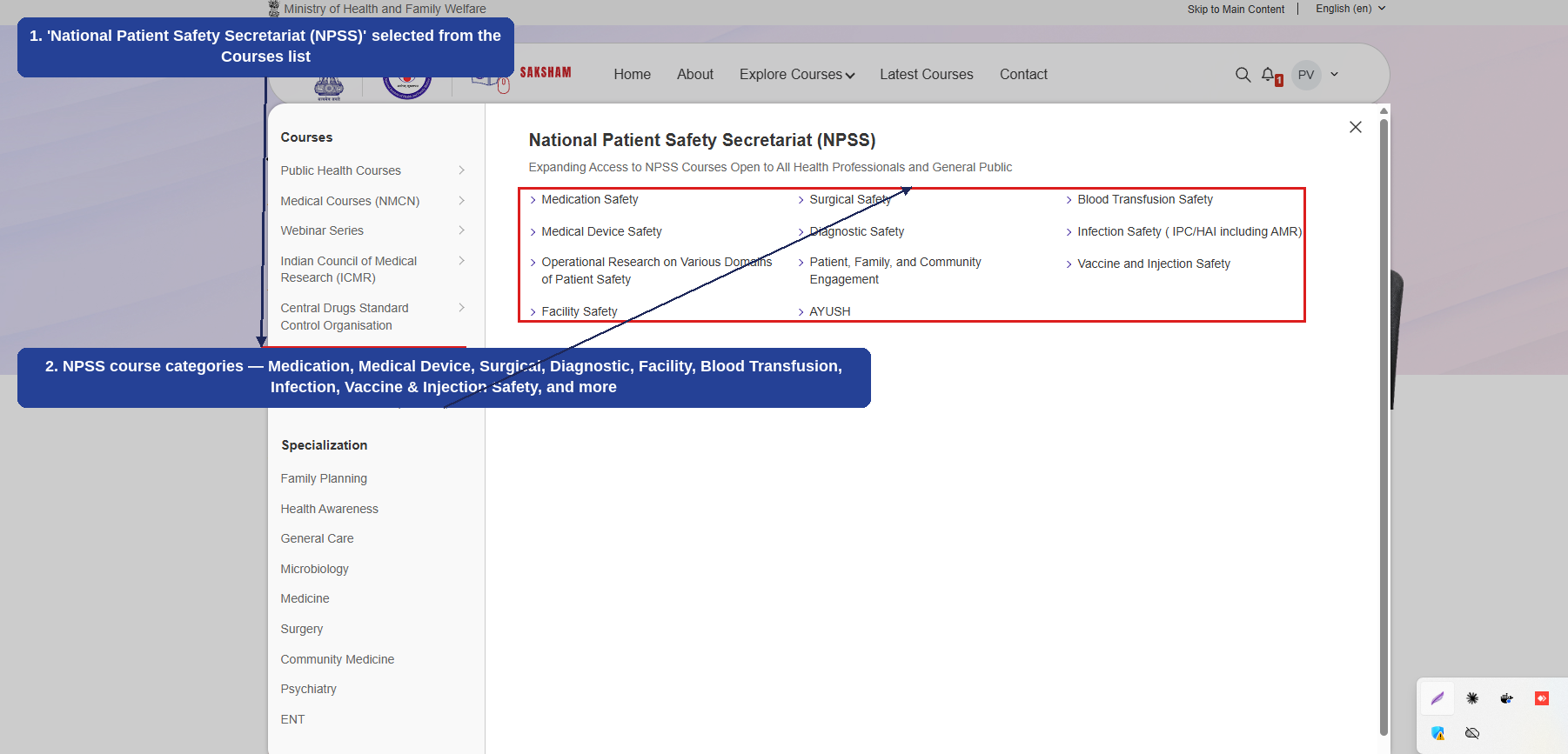Select Family Planning specialization

tap(324, 478)
